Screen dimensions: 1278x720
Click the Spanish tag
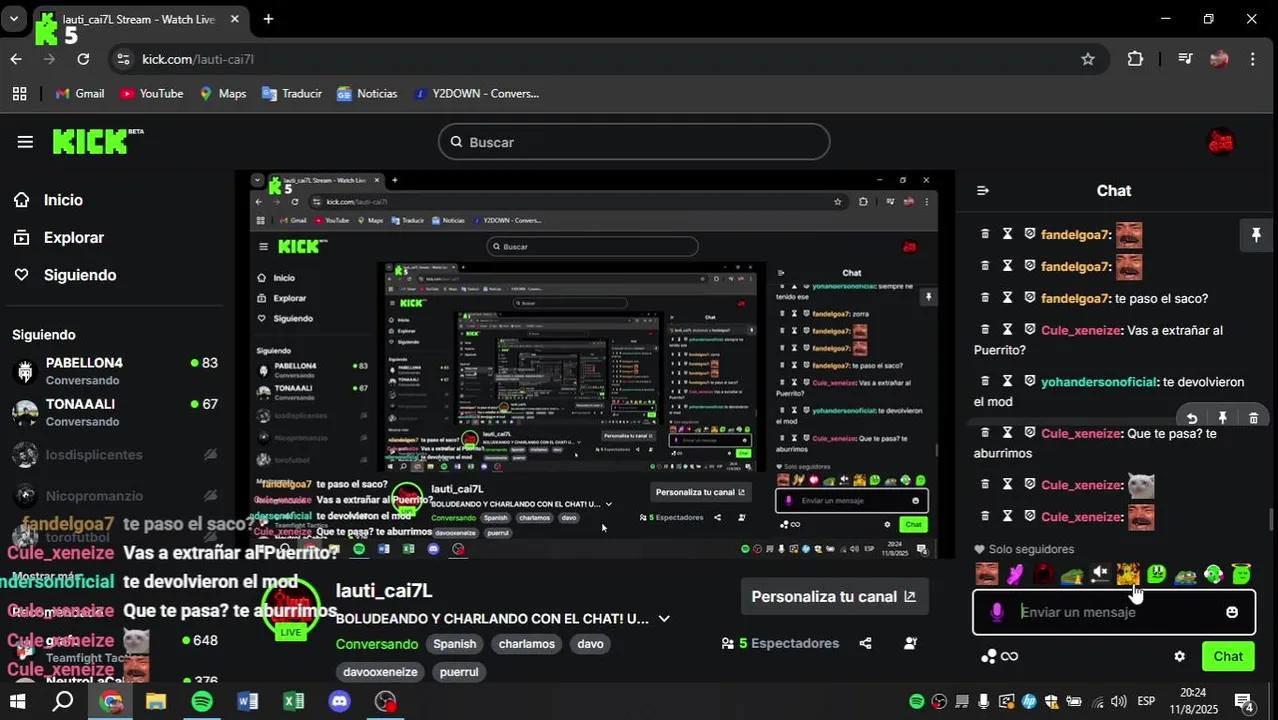pyautogui.click(x=454, y=644)
